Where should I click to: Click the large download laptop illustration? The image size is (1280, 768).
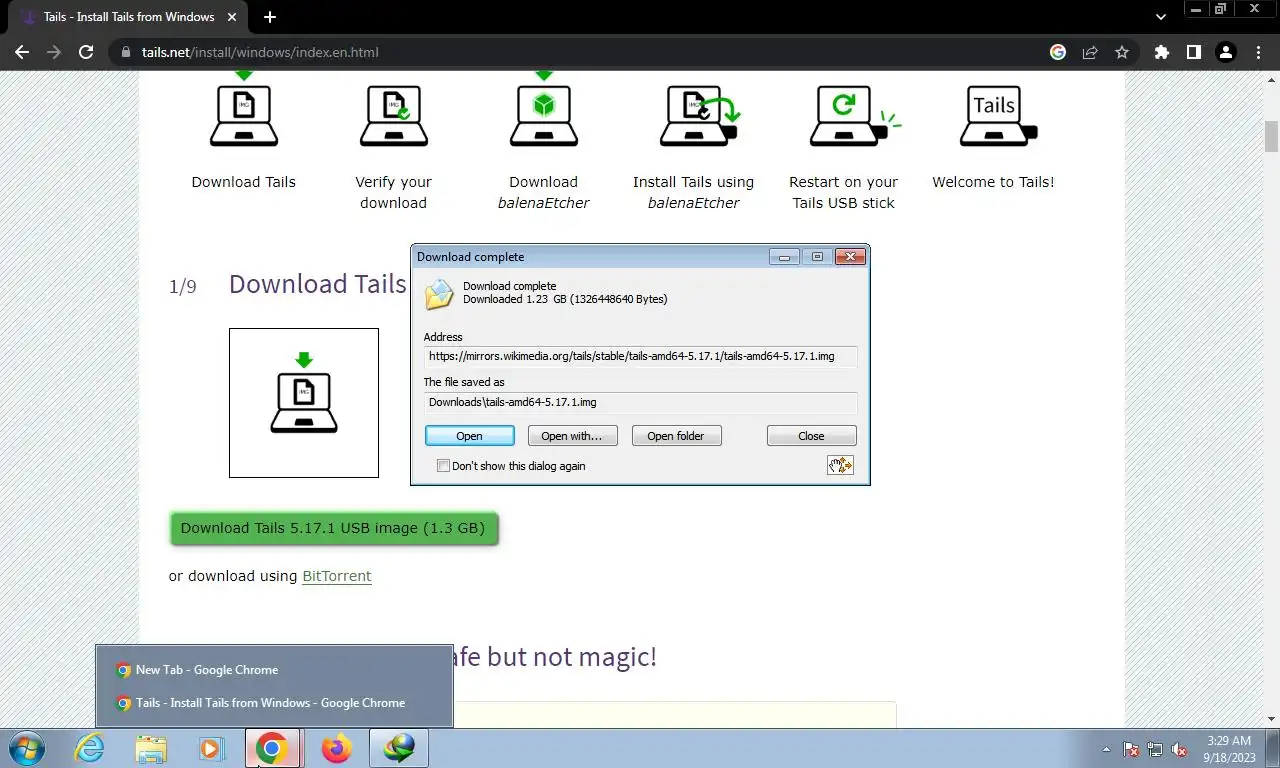point(304,402)
